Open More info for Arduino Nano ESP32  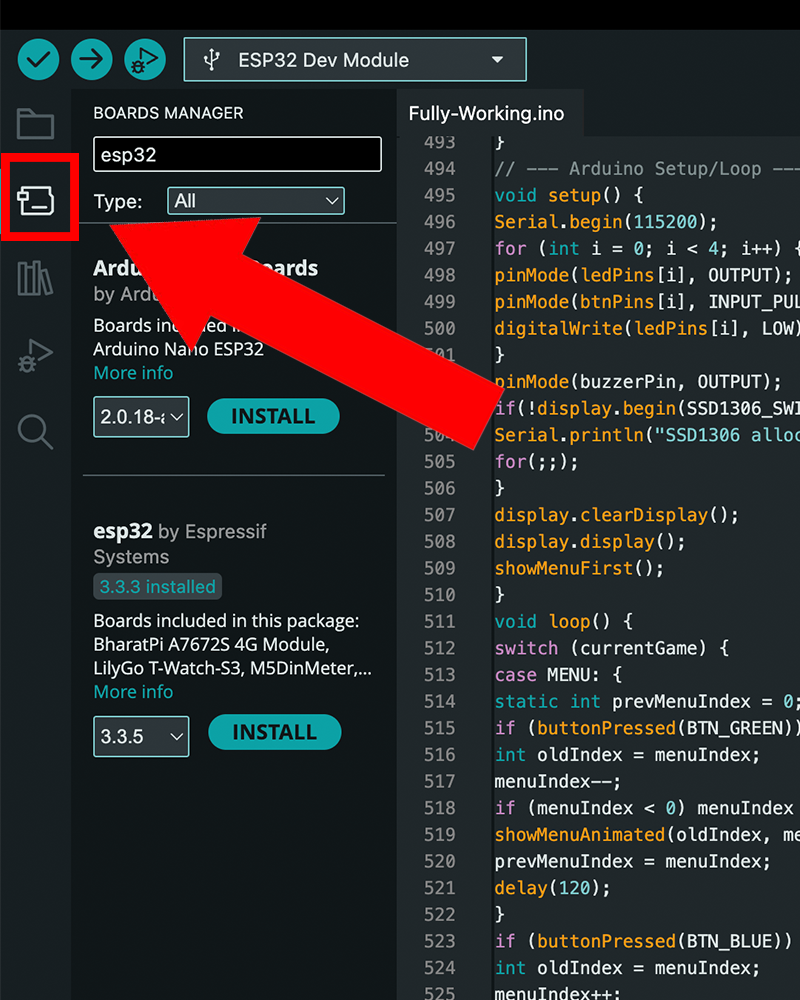(x=133, y=373)
